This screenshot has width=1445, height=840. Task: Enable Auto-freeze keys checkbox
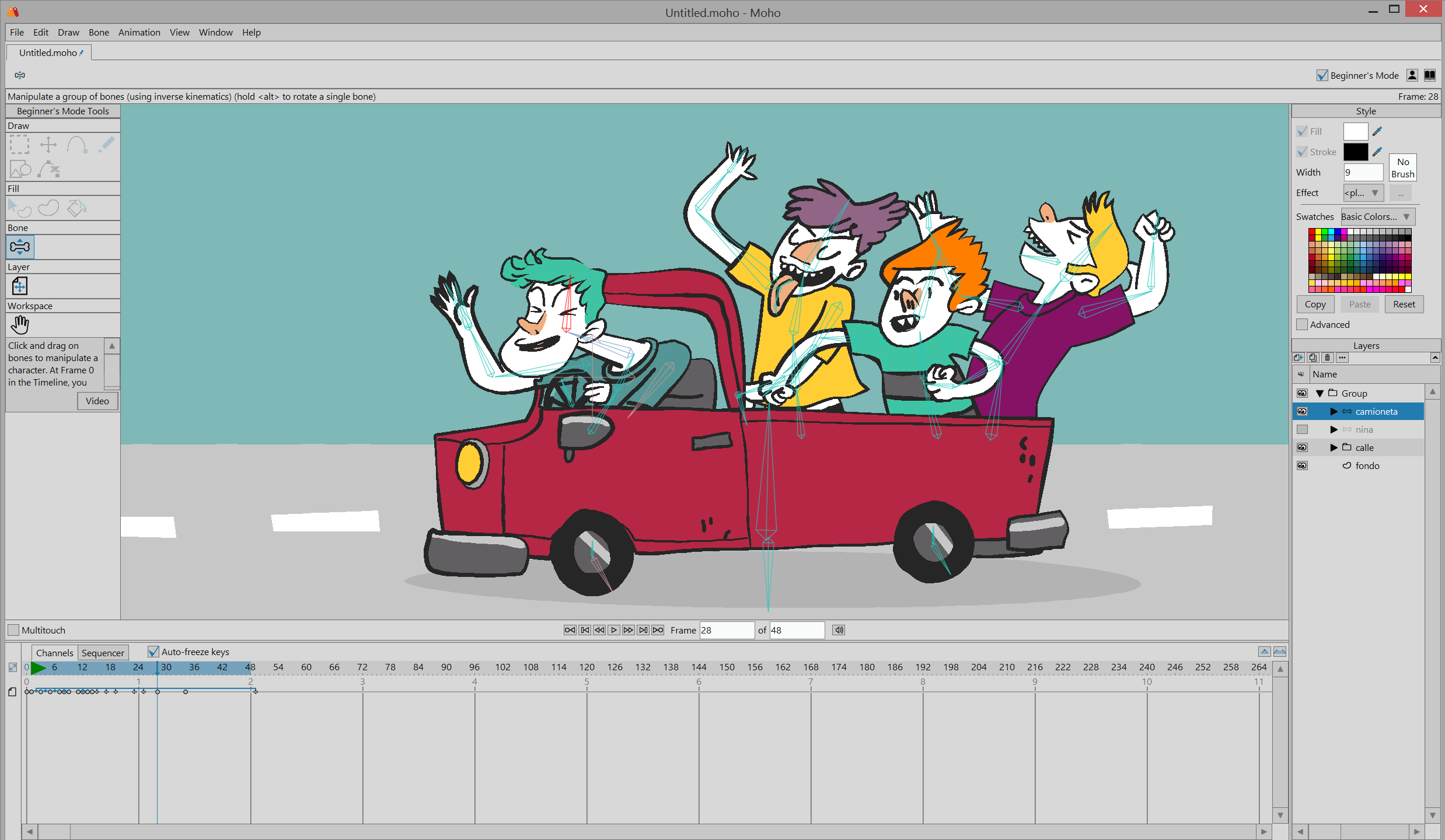point(152,651)
